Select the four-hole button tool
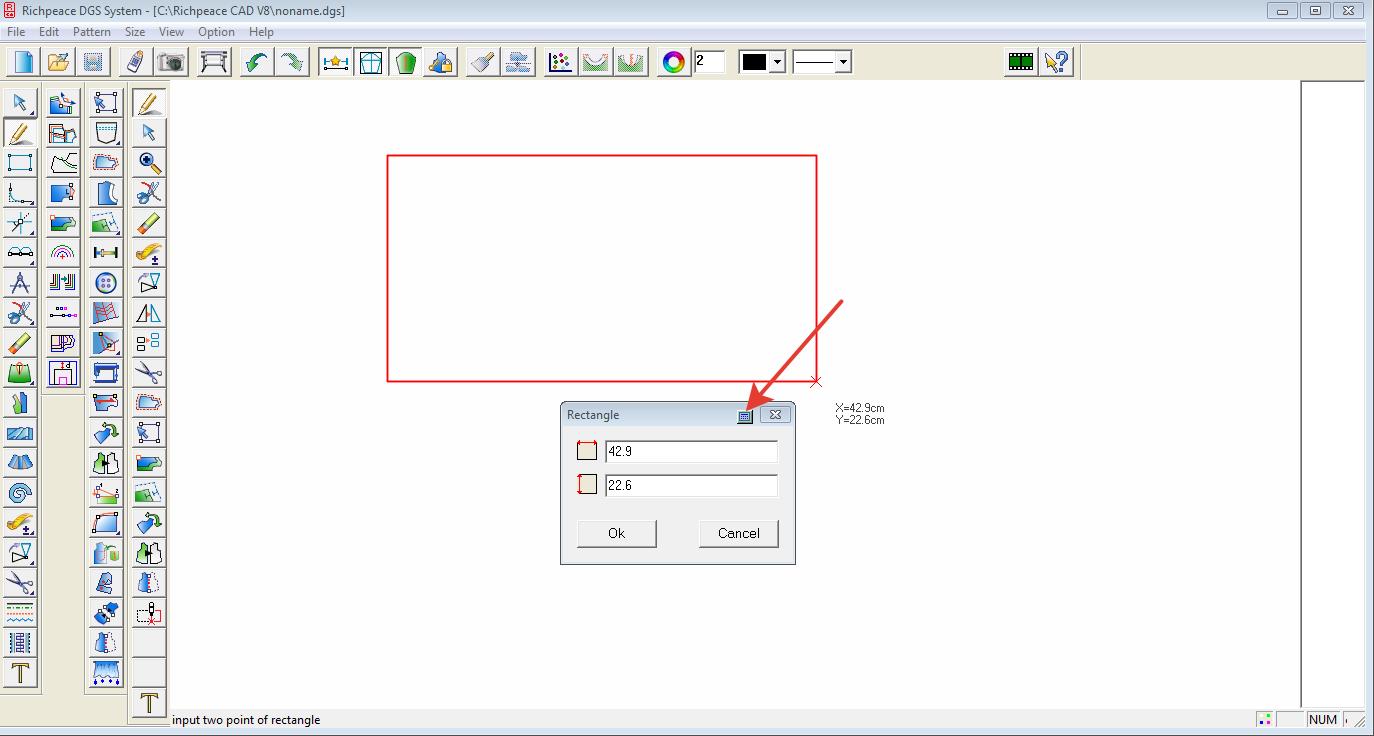The height and width of the screenshot is (736, 1374). tap(106, 282)
